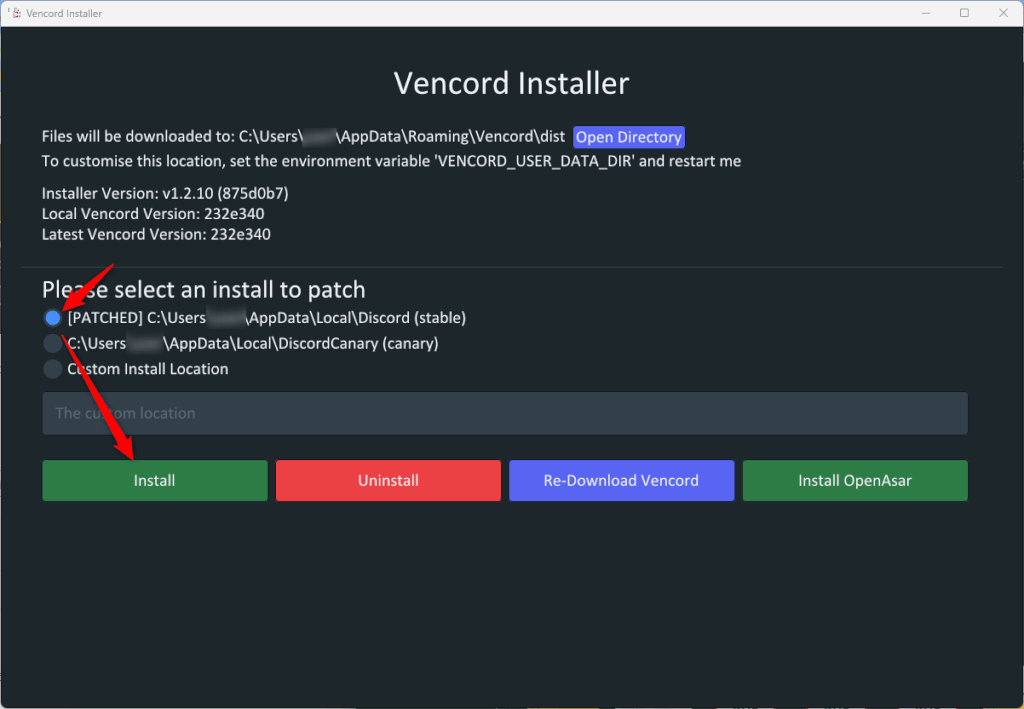This screenshot has width=1024, height=709.
Task: Minimize the Vencord Installer window
Action: (x=926, y=12)
